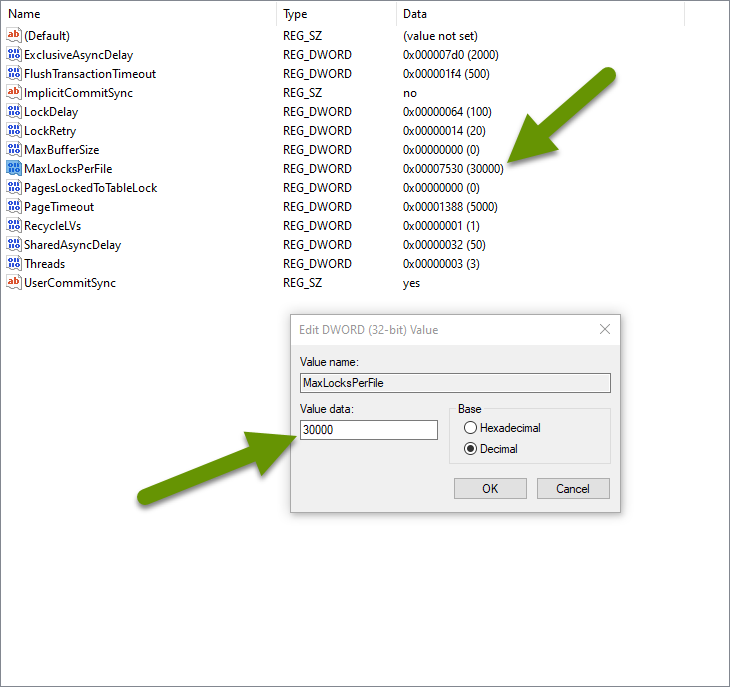
Task: Click the Value data input field
Action: (x=368, y=430)
